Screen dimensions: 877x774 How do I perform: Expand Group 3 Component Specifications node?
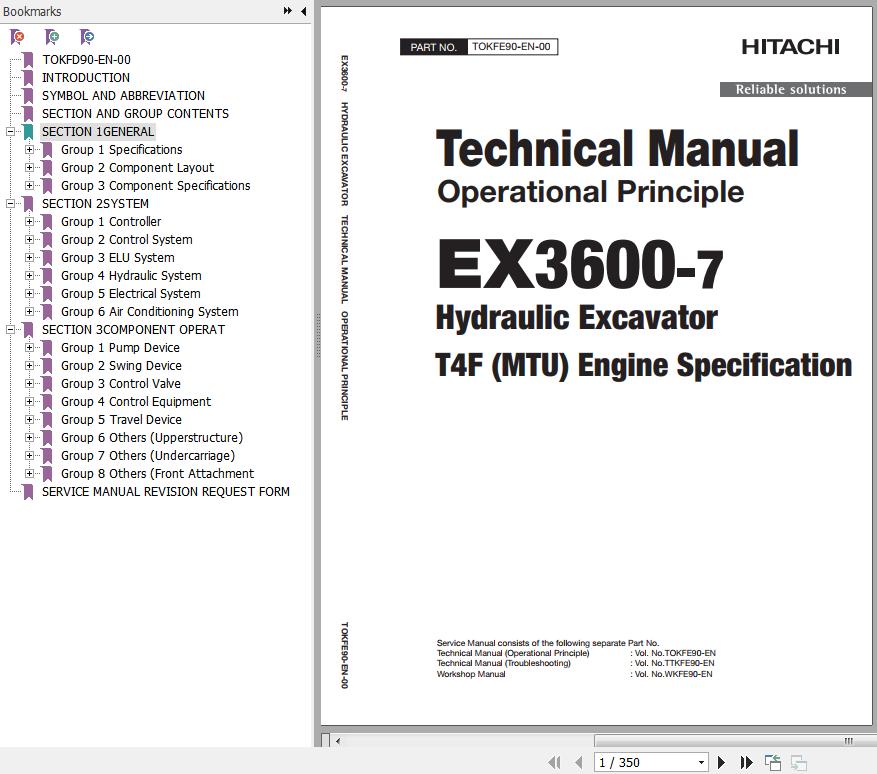pos(29,186)
